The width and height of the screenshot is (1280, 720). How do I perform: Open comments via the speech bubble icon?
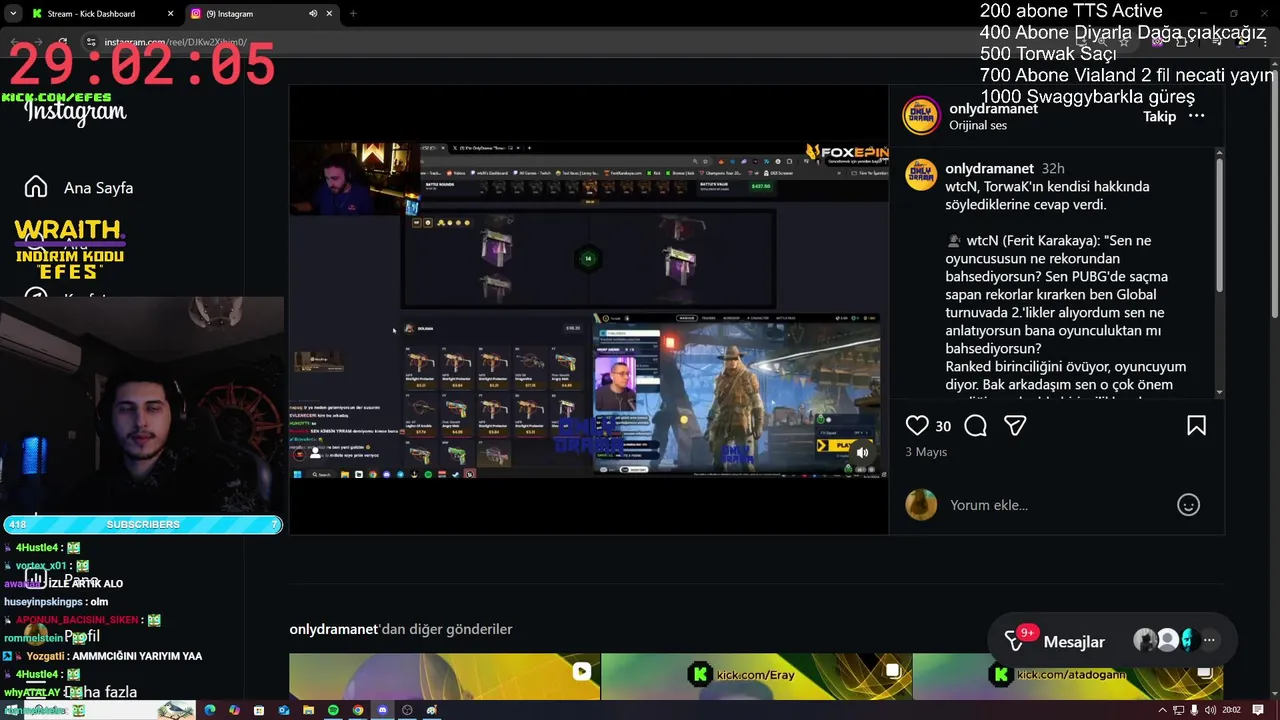click(976, 426)
